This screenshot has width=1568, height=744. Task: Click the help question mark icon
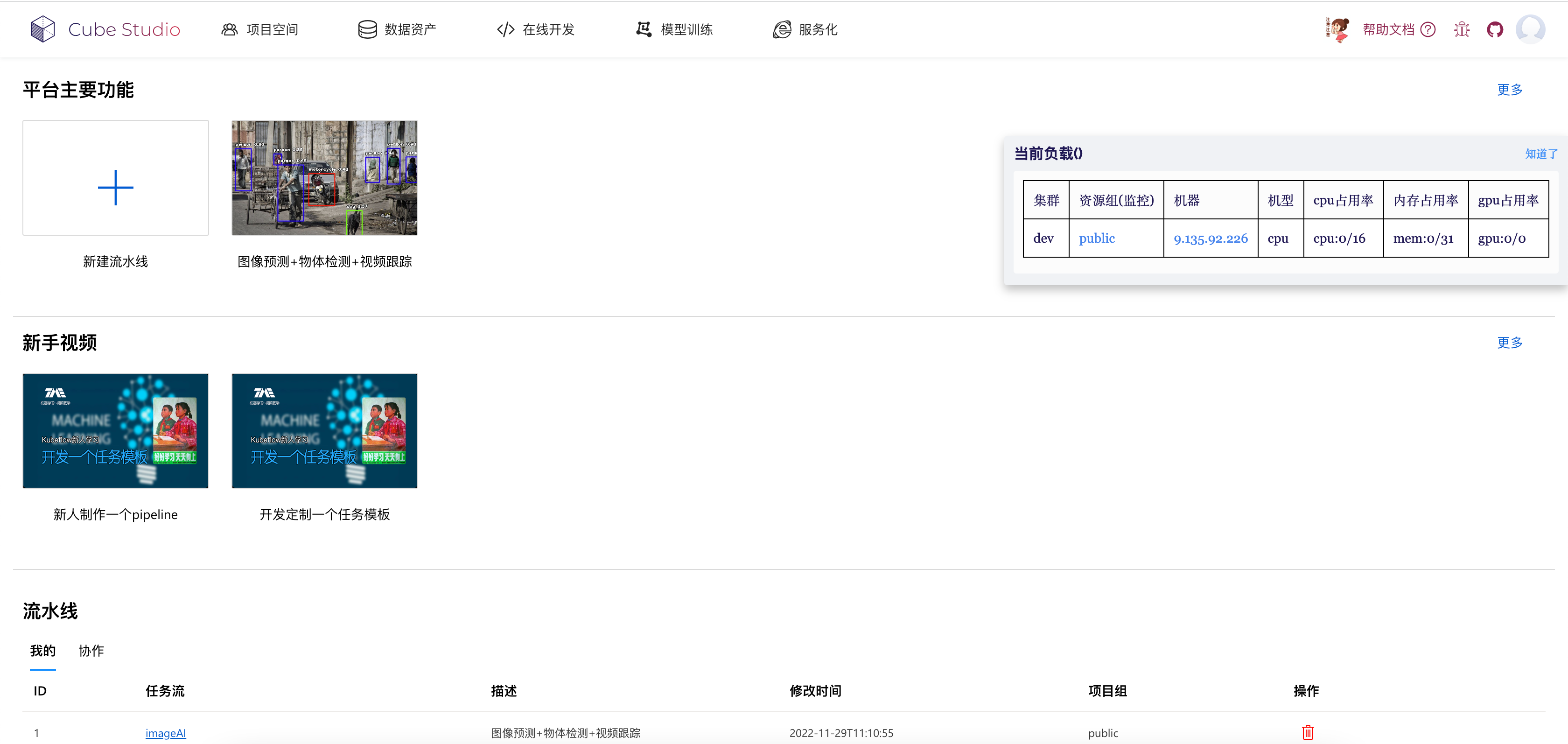1428,29
